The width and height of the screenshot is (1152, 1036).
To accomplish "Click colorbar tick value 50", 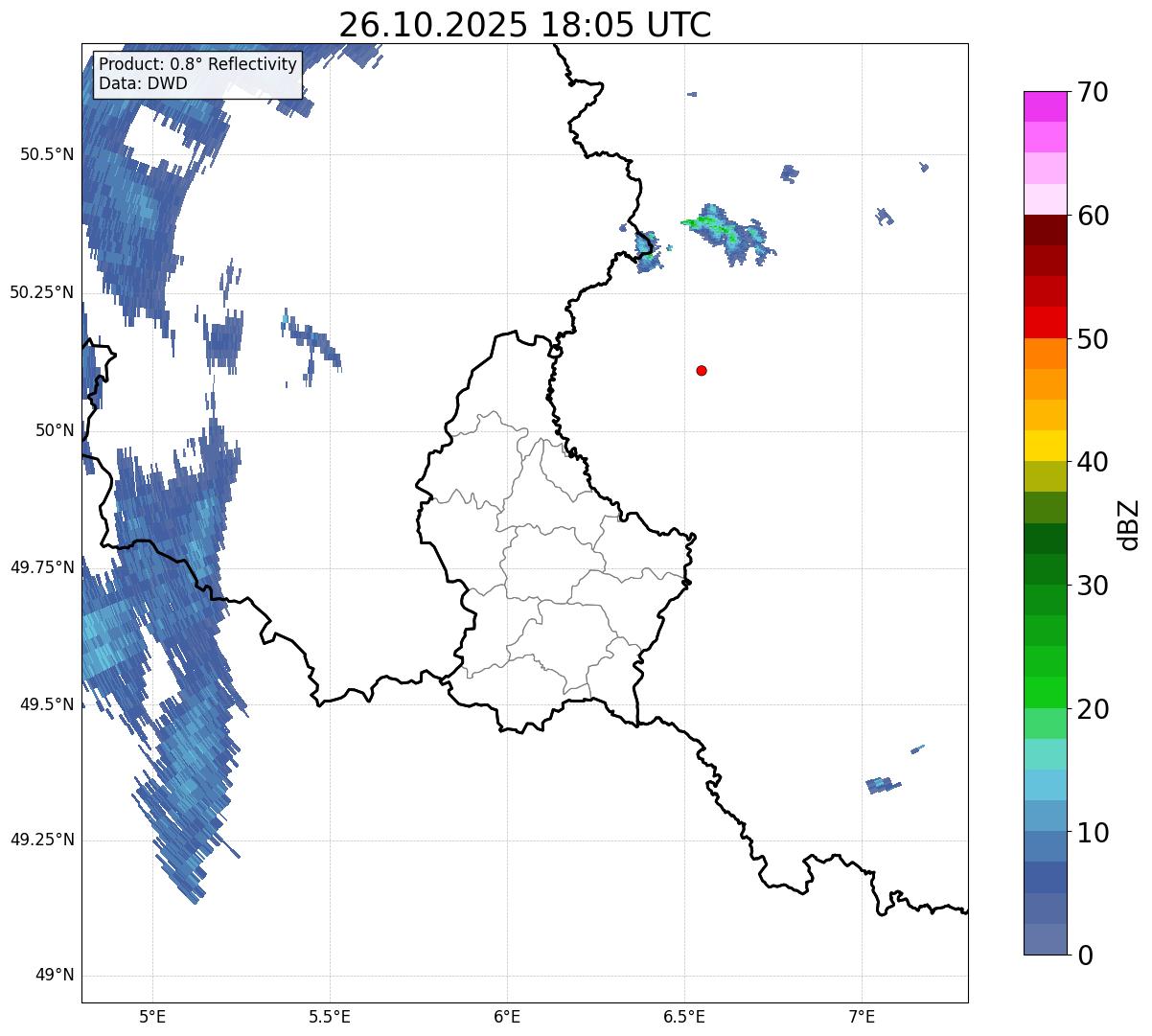I will coord(1094,339).
